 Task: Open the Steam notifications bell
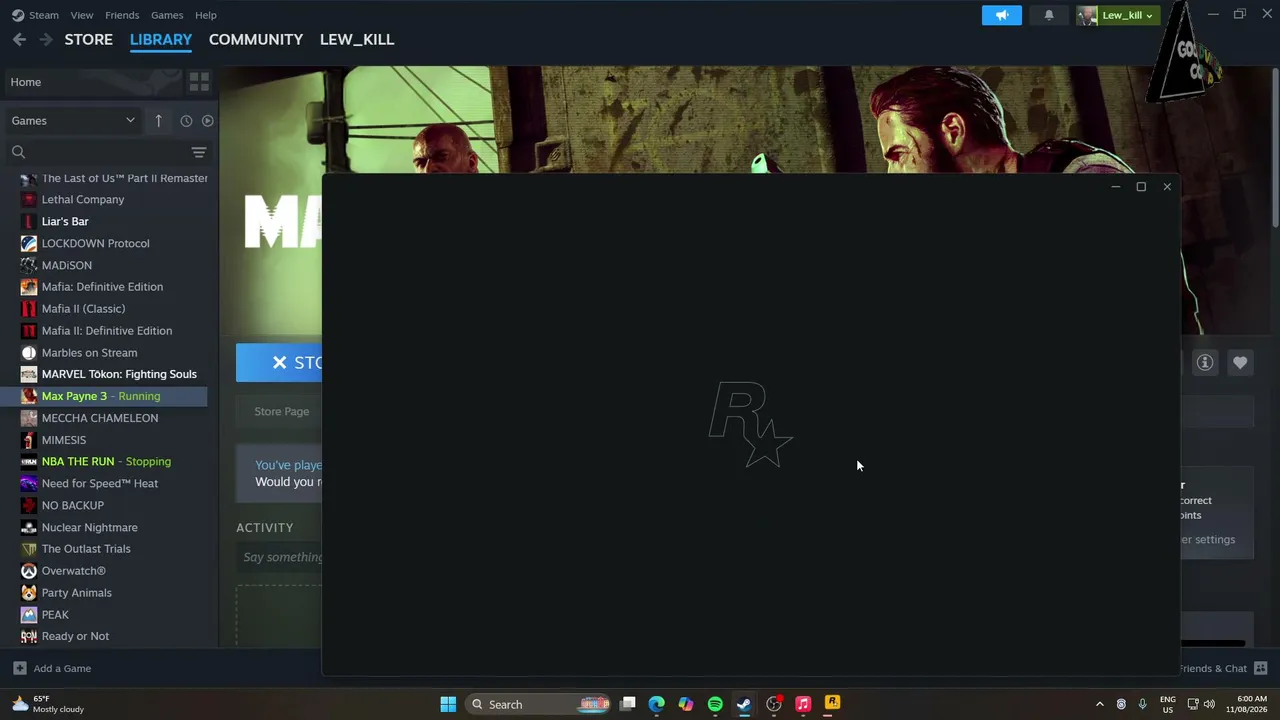coord(1049,15)
